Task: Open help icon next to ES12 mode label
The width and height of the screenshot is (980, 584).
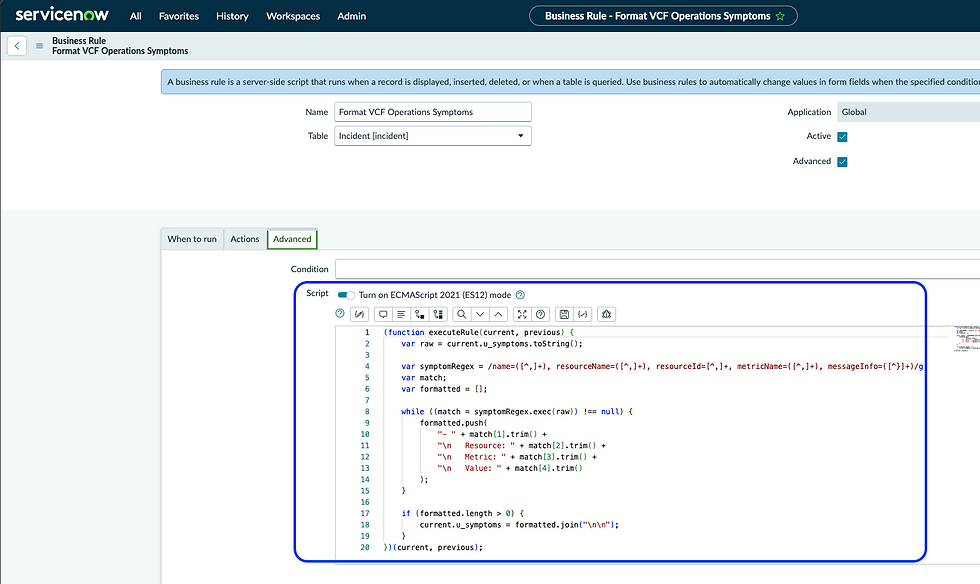Action: click(x=520, y=295)
